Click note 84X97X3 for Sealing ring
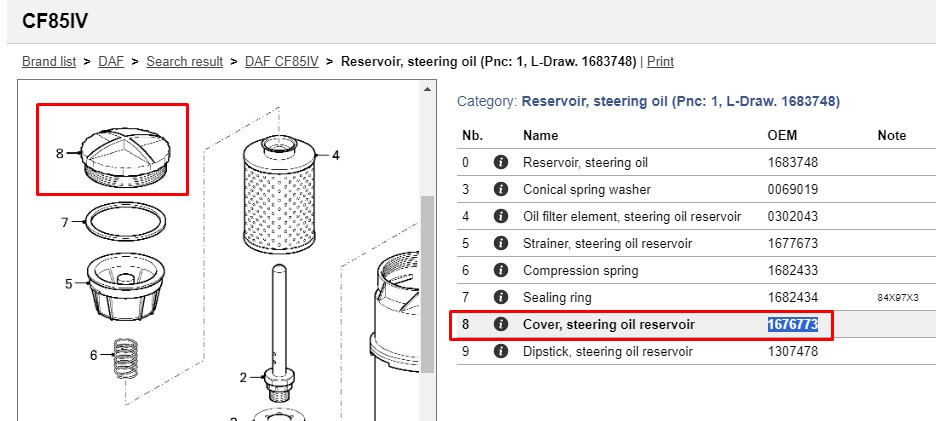Screen dimensions: 936x421 click(898, 297)
